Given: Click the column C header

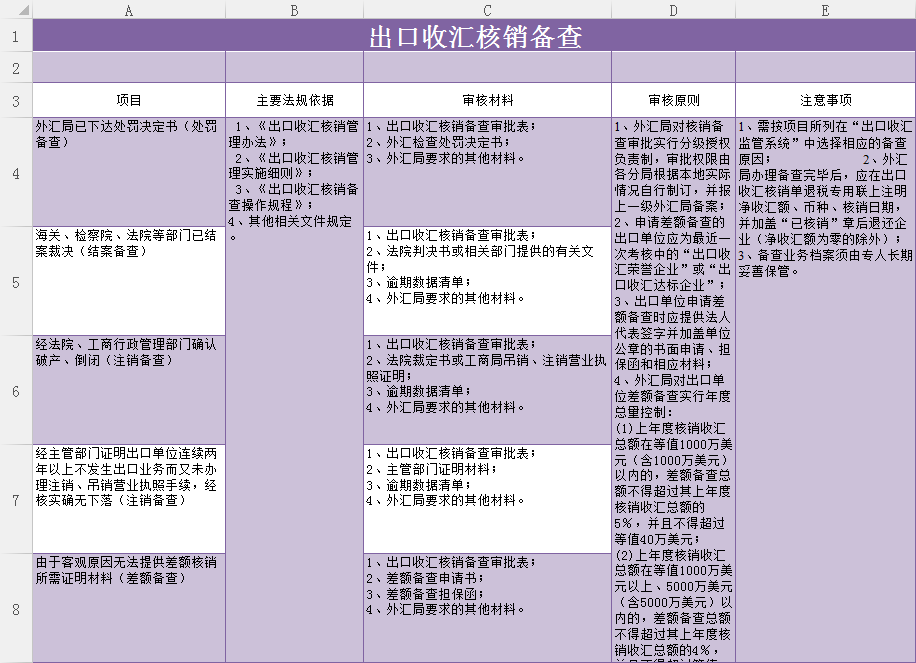Looking at the screenshot, I should pyautogui.click(x=487, y=10).
